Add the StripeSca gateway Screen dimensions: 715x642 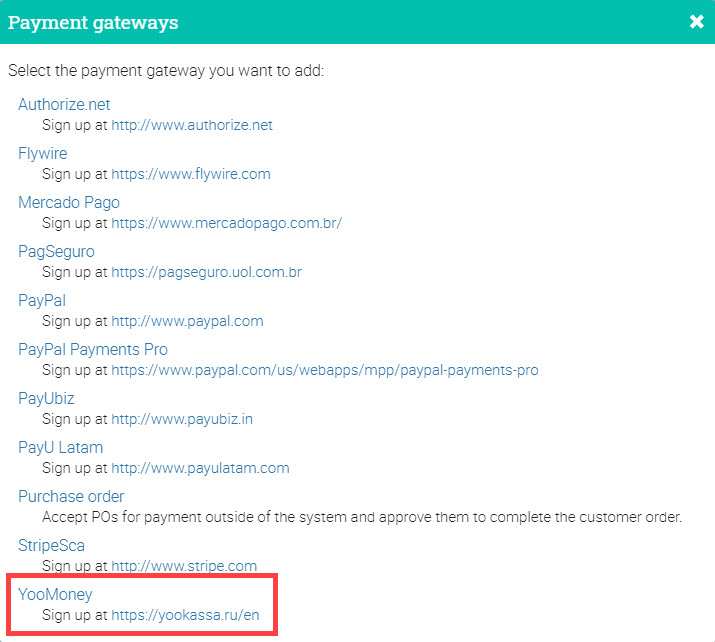(x=51, y=546)
